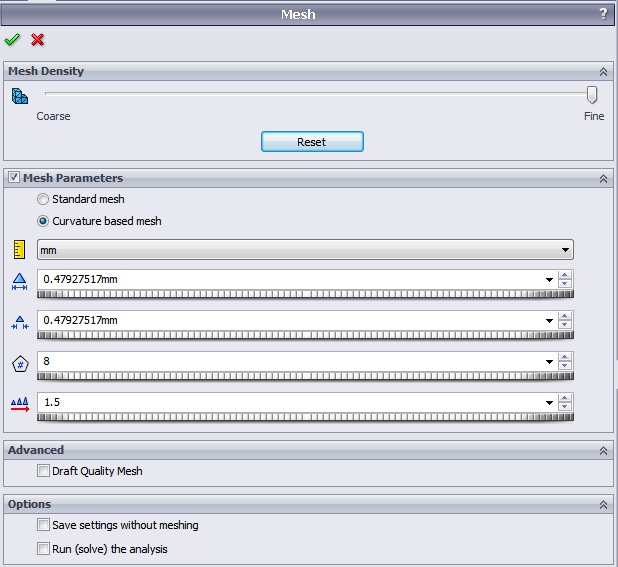Increase maximum element size with up spinner
Viewport: 618px width, 567px height.
[565, 275]
